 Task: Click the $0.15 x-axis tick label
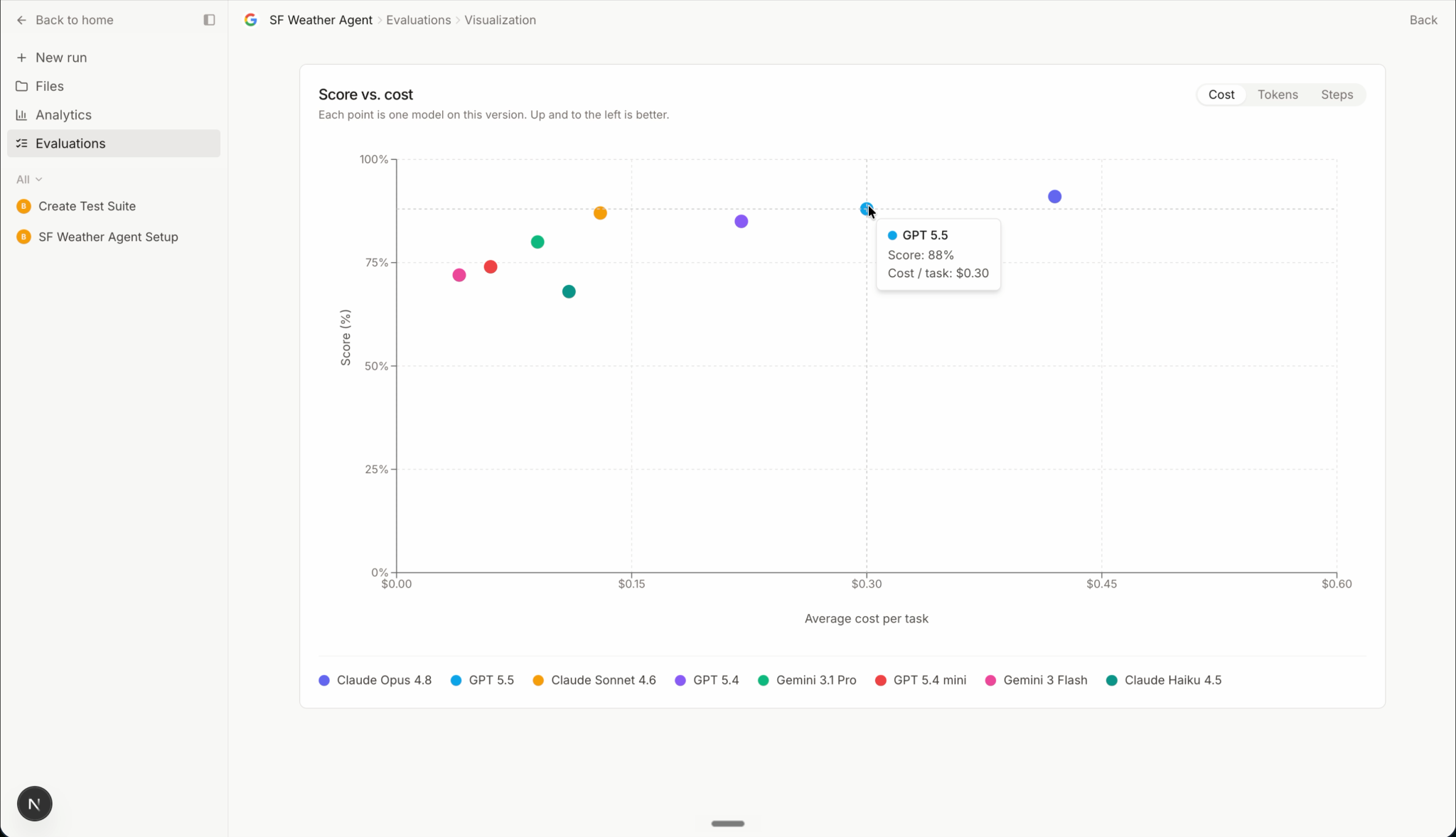point(631,584)
